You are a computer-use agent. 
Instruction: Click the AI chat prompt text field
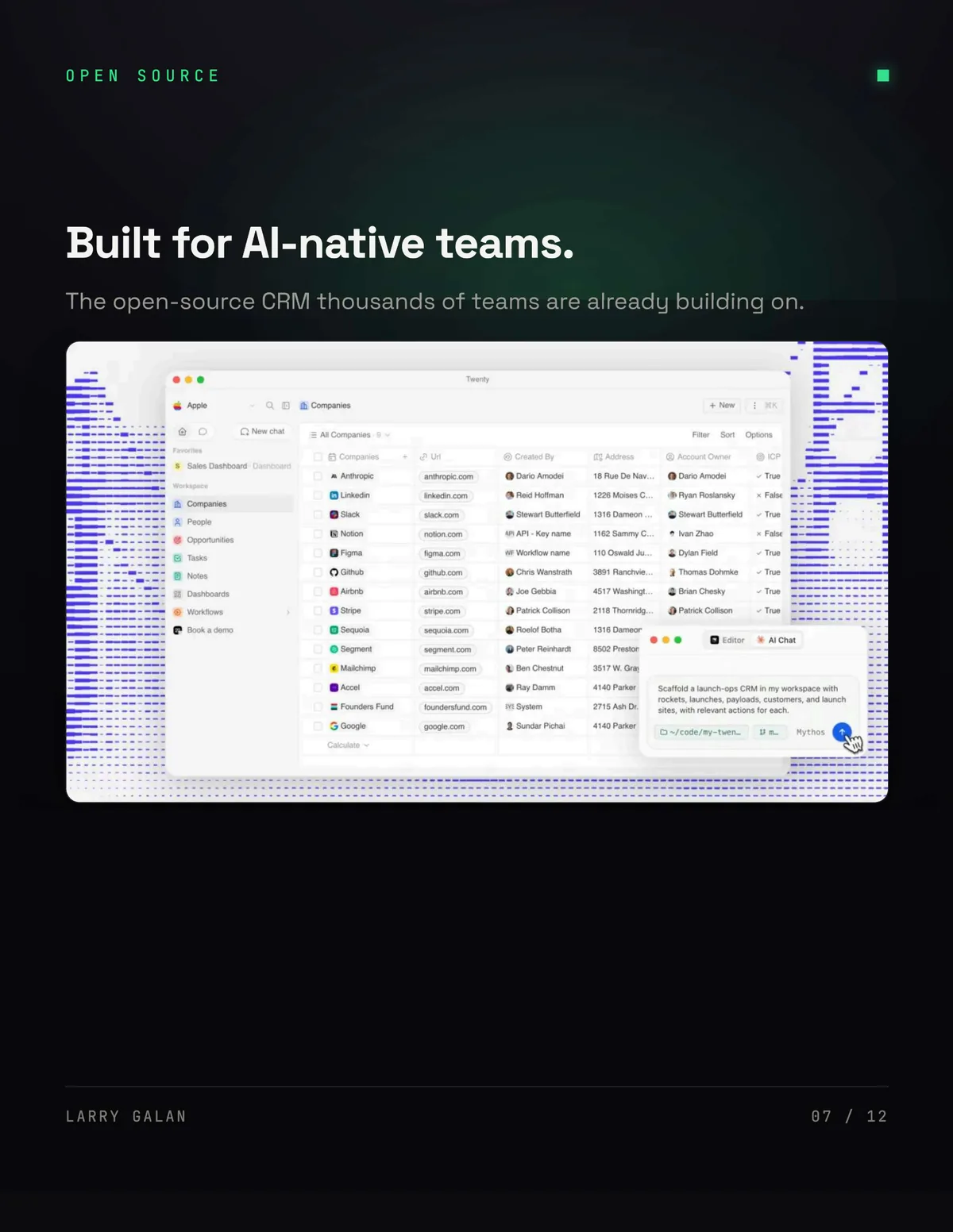pyautogui.click(x=752, y=700)
